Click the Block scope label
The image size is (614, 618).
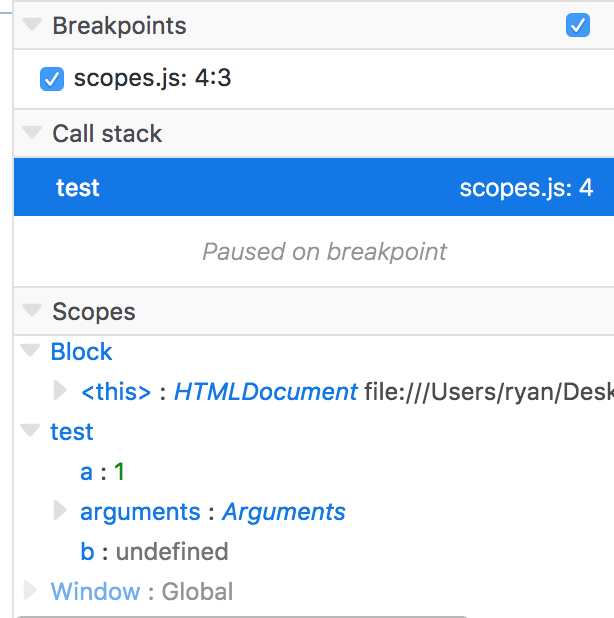click(81, 352)
